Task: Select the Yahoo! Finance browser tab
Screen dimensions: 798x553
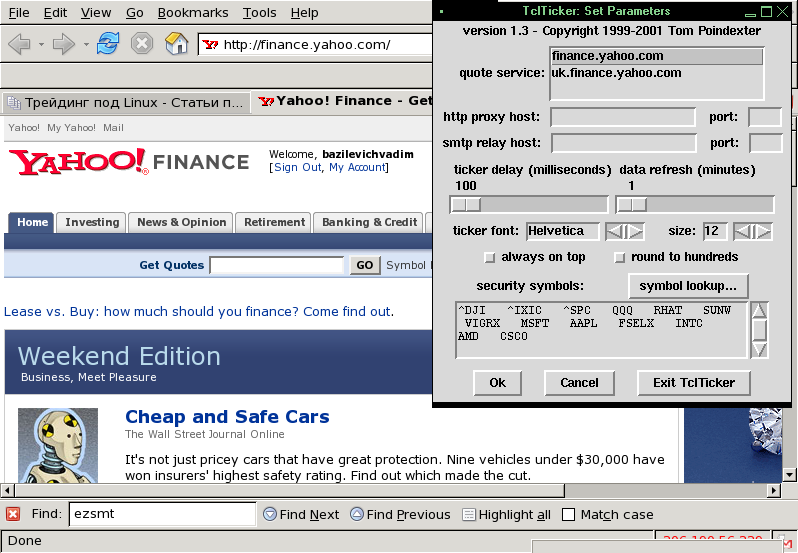Action: [x=344, y=101]
